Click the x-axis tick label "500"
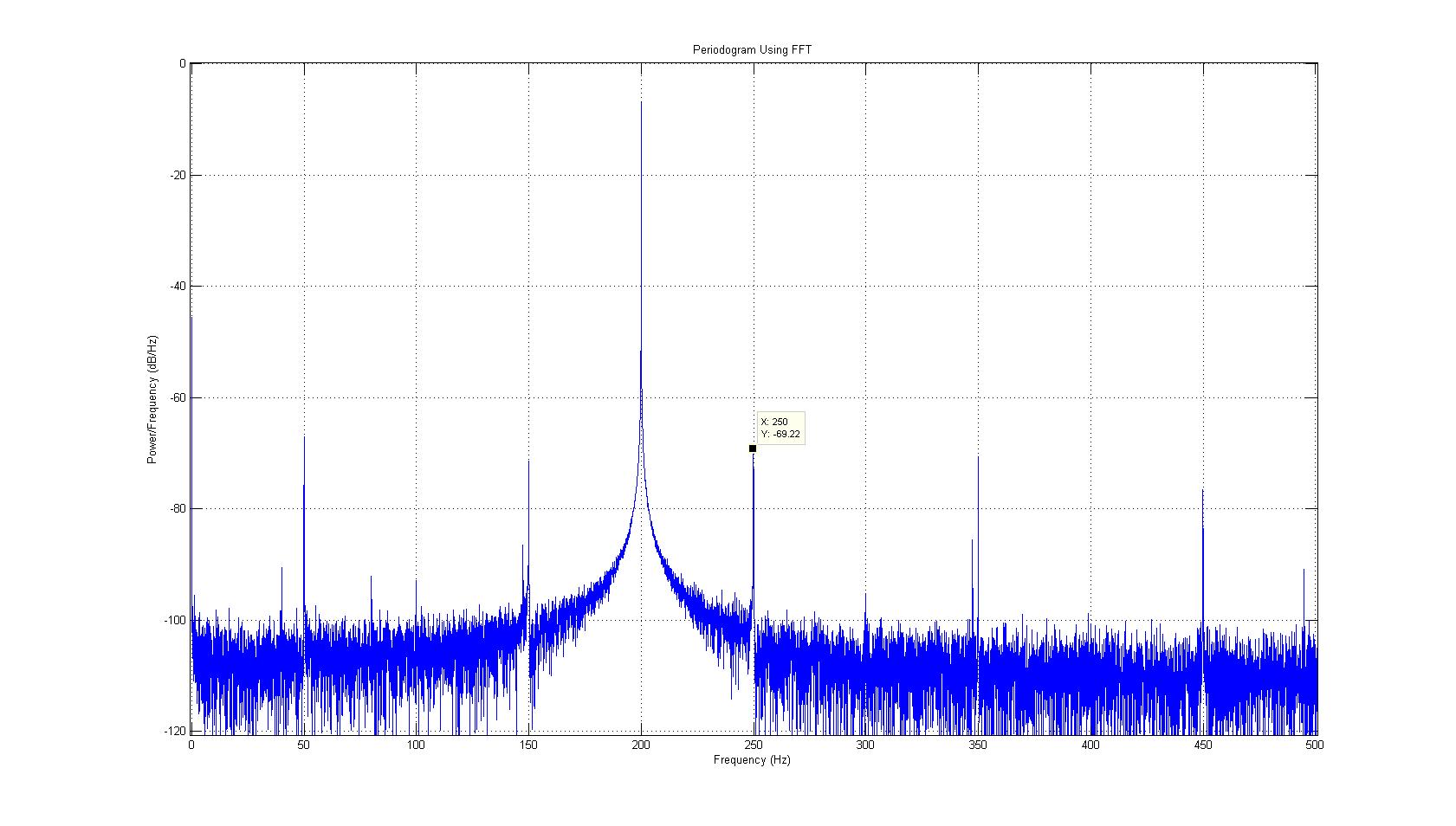Screen dimensions: 1456x826 [x=1315, y=745]
